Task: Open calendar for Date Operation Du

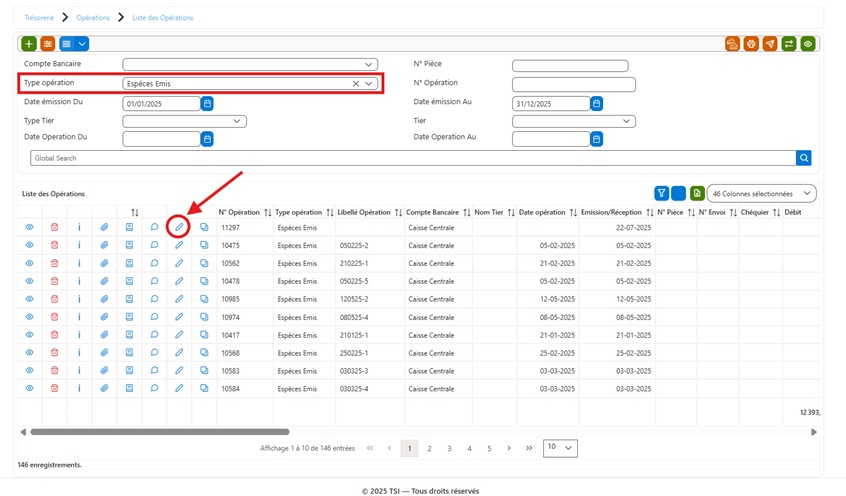Action: point(207,139)
